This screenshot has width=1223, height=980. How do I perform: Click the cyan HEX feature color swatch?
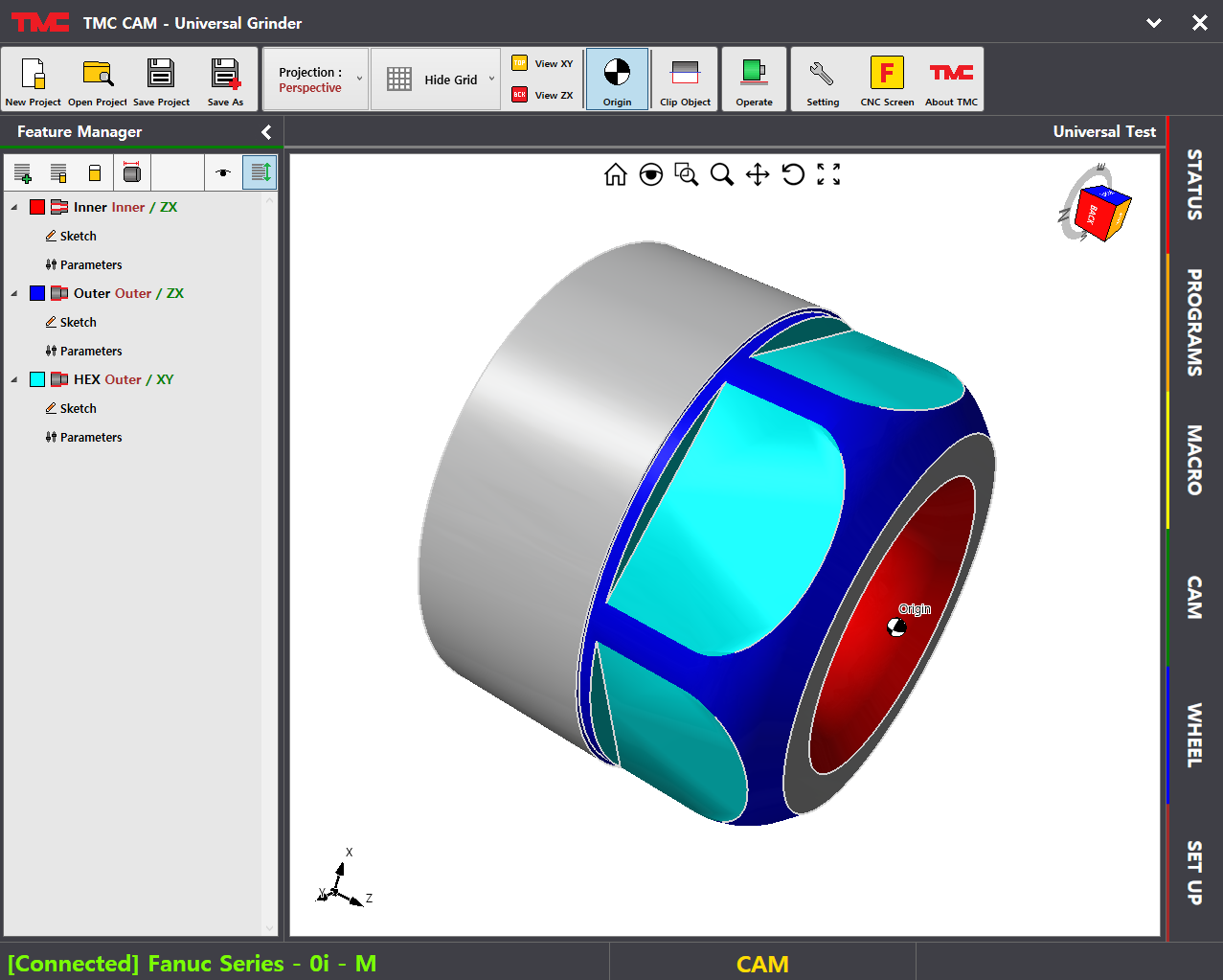click(x=37, y=379)
